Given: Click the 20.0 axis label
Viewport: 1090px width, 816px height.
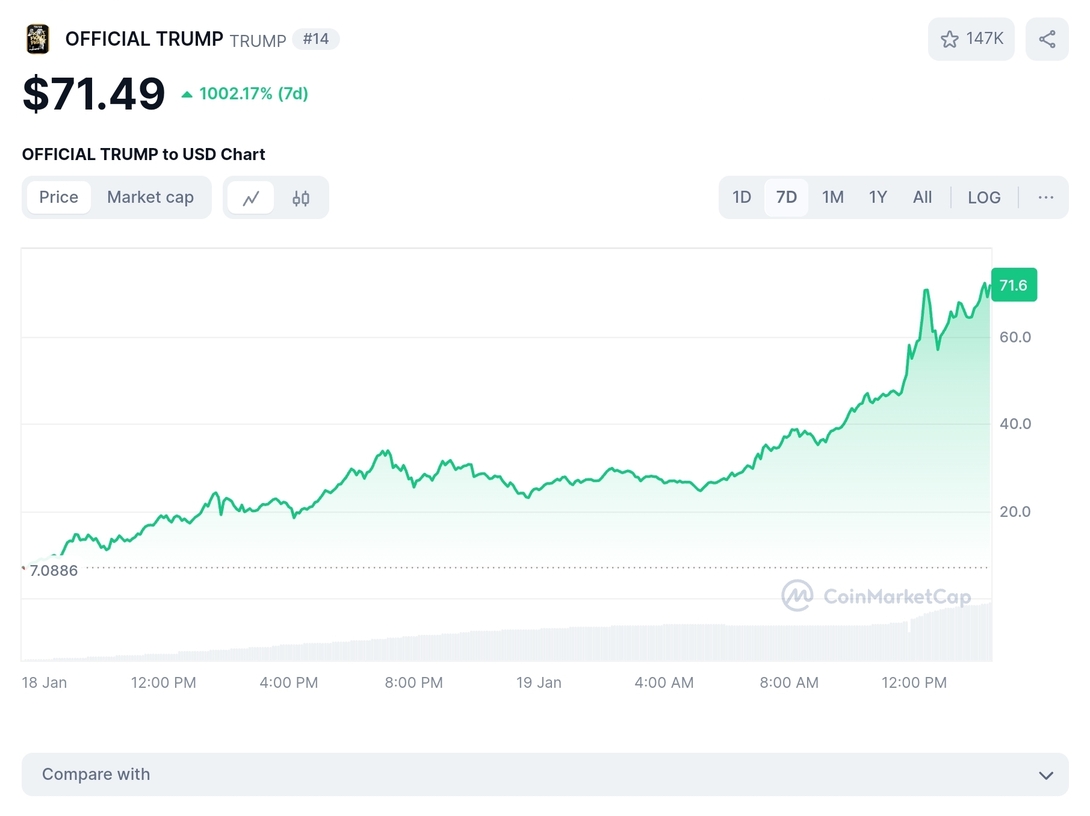Looking at the screenshot, I should pyautogui.click(x=1015, y=512).
